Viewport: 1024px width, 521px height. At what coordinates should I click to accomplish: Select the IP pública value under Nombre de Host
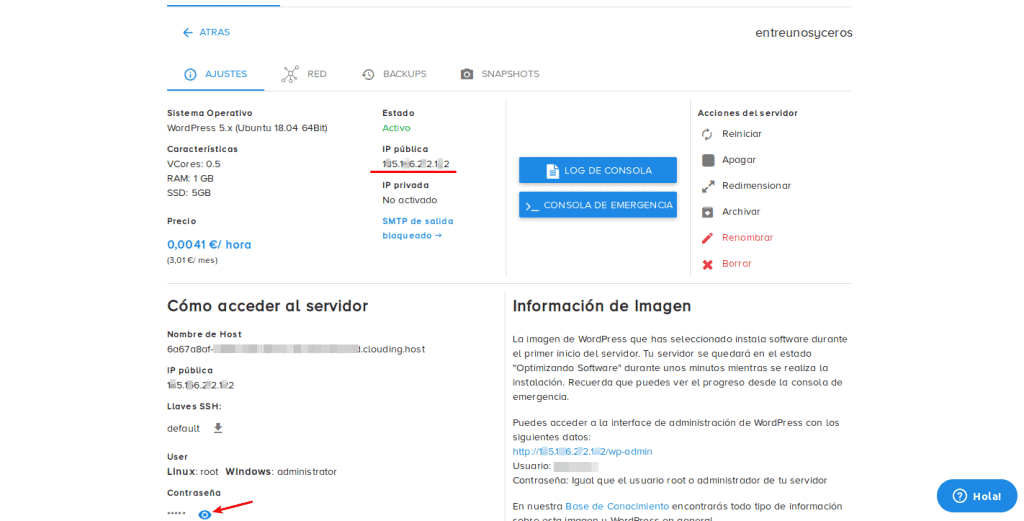[x=200, y=385]
